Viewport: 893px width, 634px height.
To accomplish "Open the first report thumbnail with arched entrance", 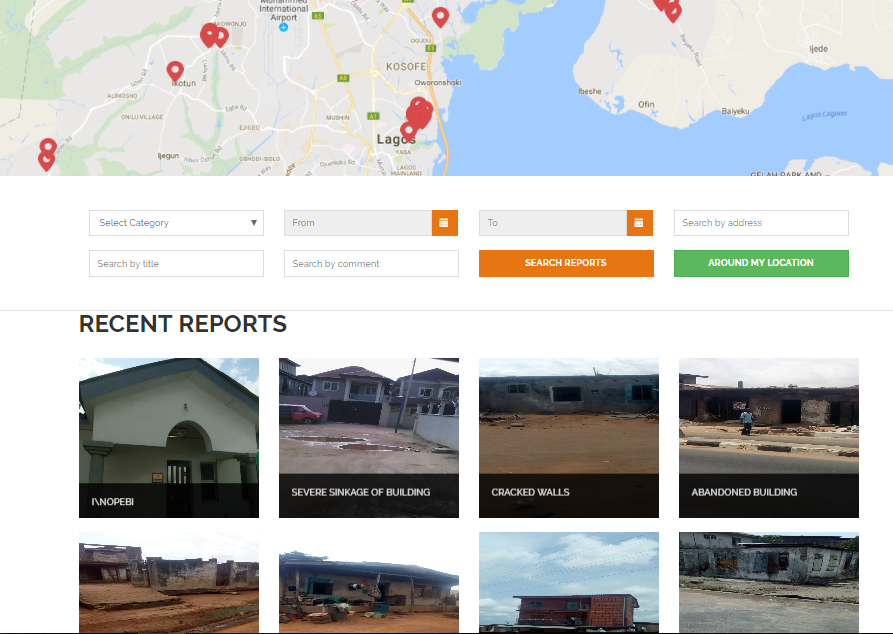I will [x=168, y=438].
